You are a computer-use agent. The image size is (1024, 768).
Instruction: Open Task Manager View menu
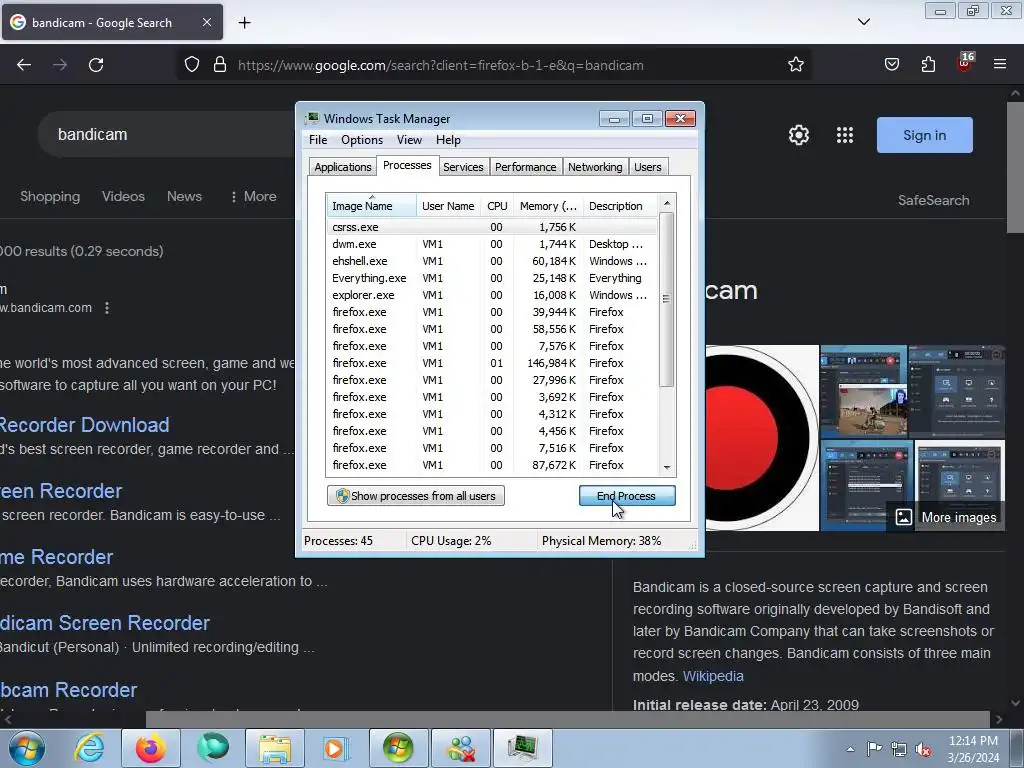(409, 140)
